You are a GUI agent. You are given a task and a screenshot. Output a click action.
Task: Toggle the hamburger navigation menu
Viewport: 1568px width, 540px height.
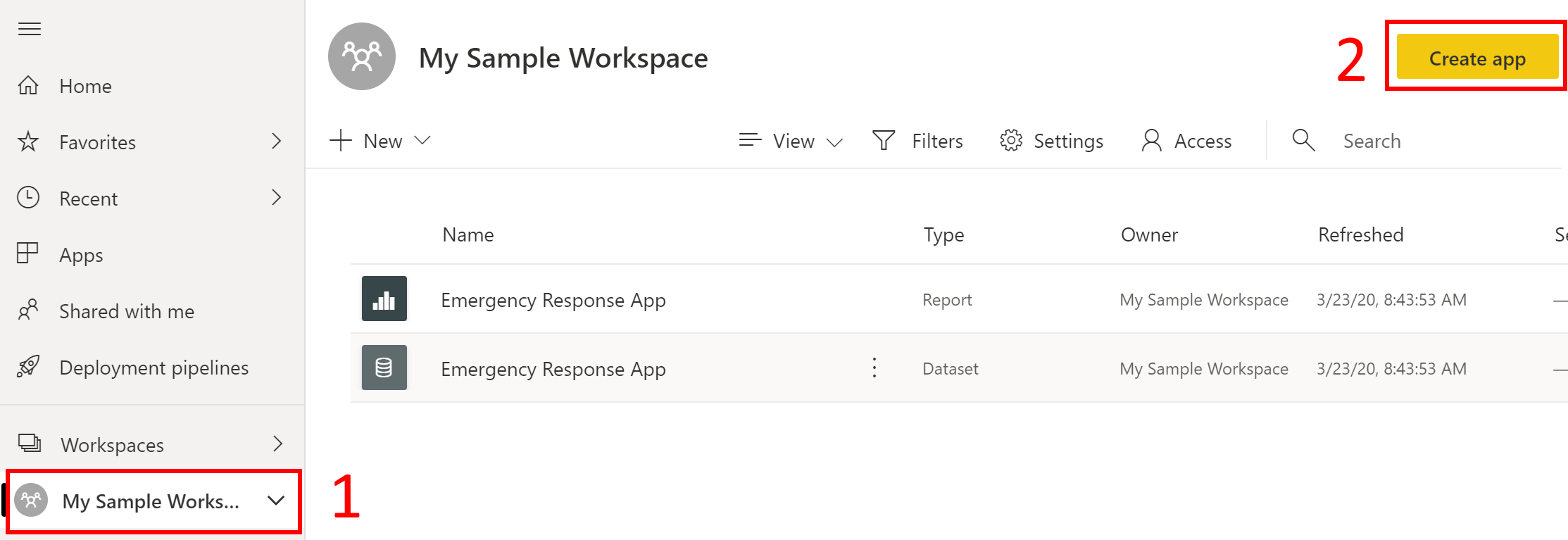tap(30, 29)
